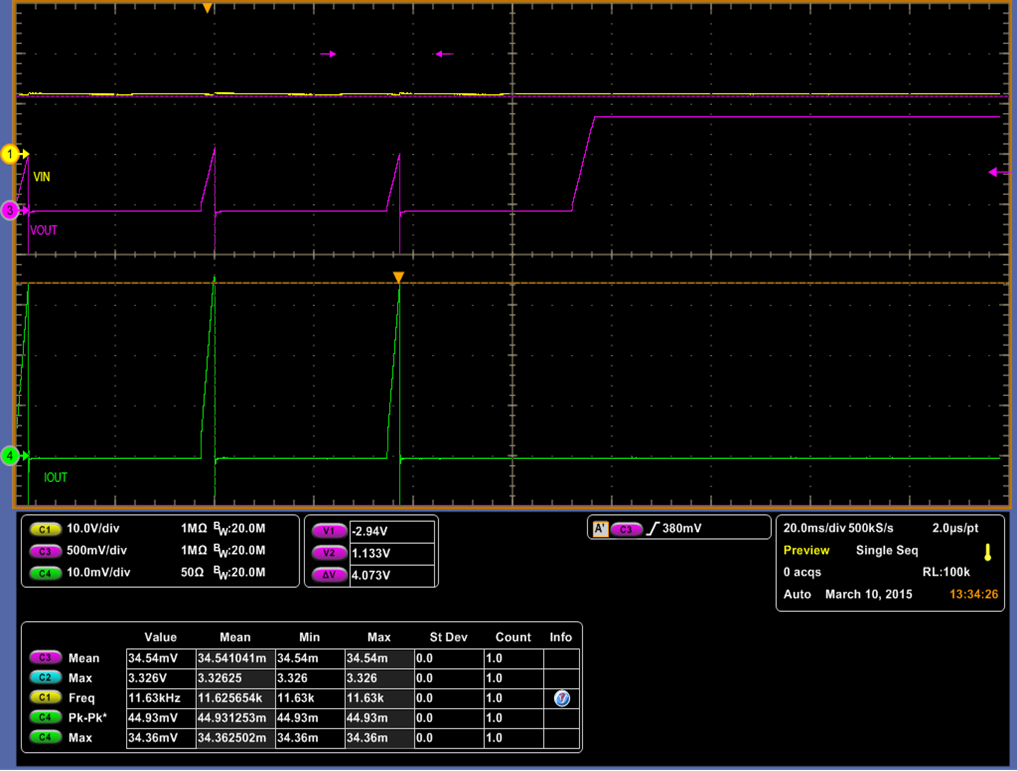
Task: Click the magenta trigger level arrow at right edge
Action: (998, 173)
